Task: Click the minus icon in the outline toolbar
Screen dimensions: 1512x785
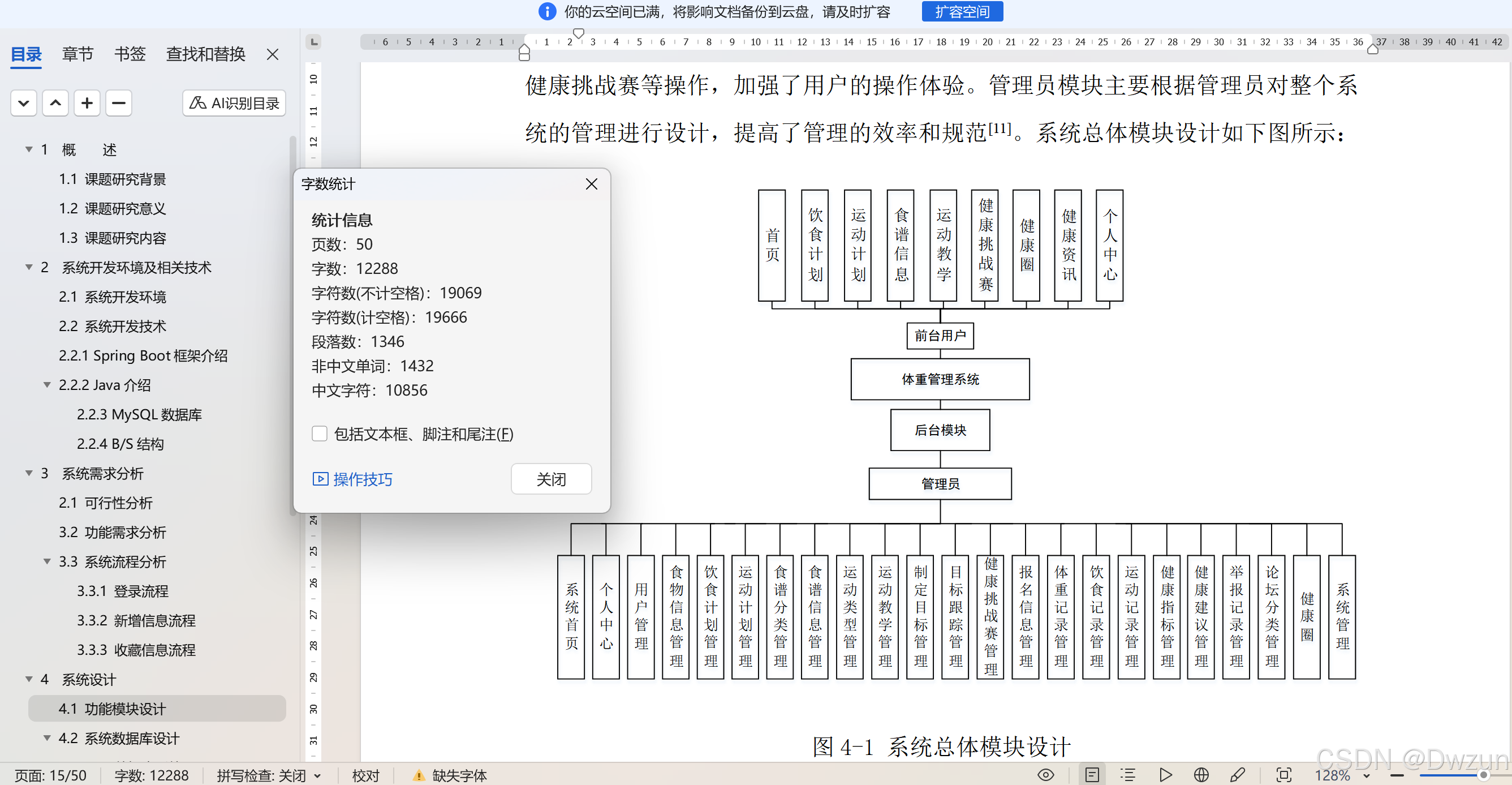Action: (119, 104)
